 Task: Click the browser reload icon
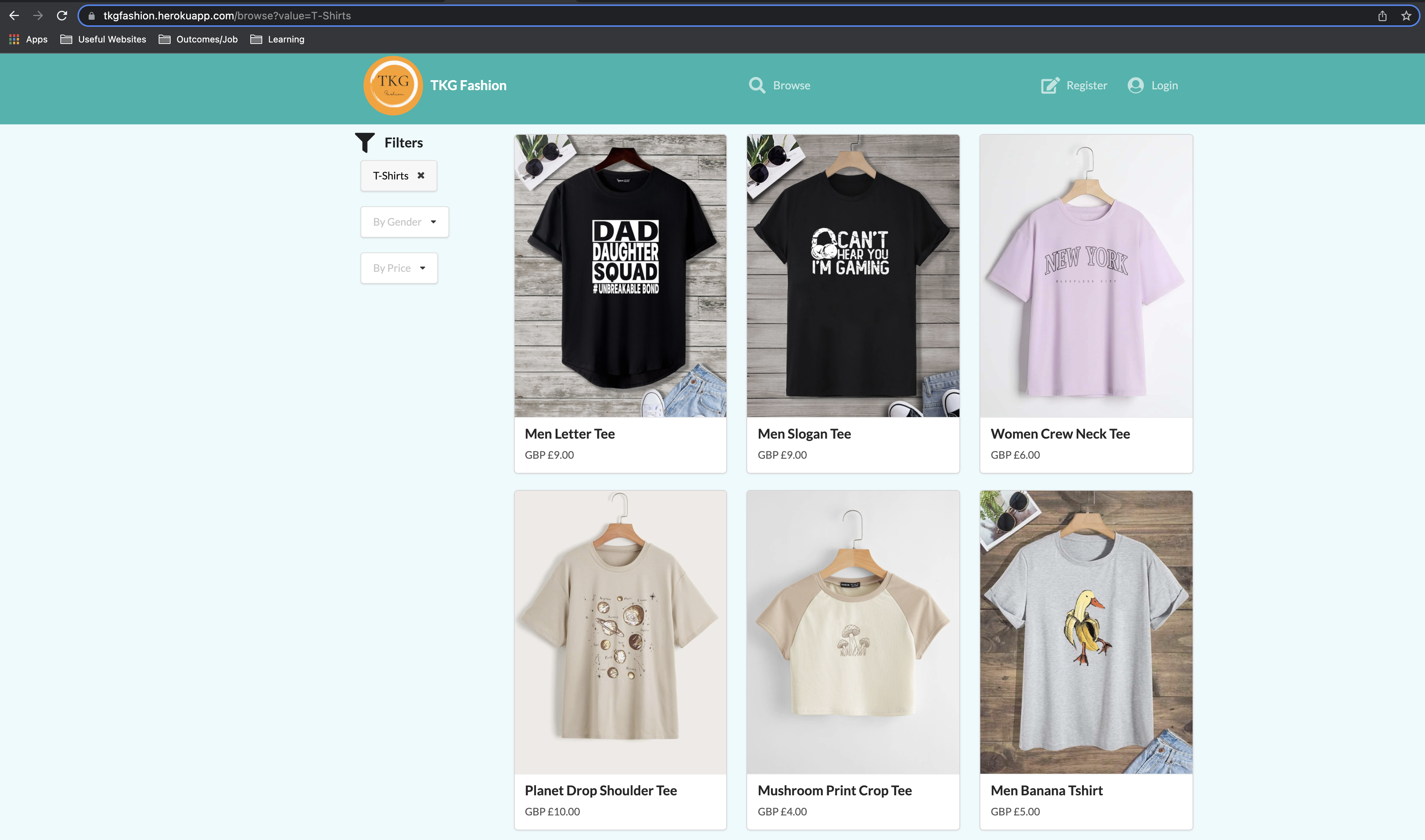pyautogui.click(x=62, y=15)
